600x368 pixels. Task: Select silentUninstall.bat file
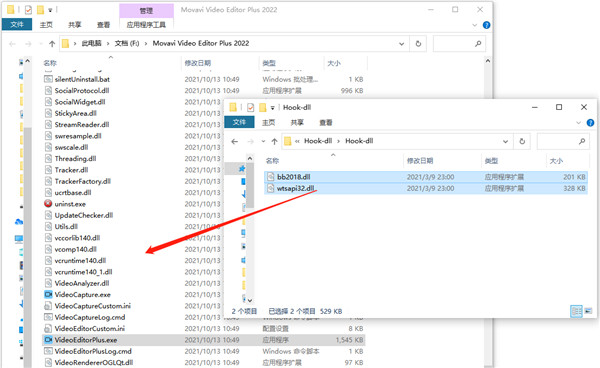[82, 79]
